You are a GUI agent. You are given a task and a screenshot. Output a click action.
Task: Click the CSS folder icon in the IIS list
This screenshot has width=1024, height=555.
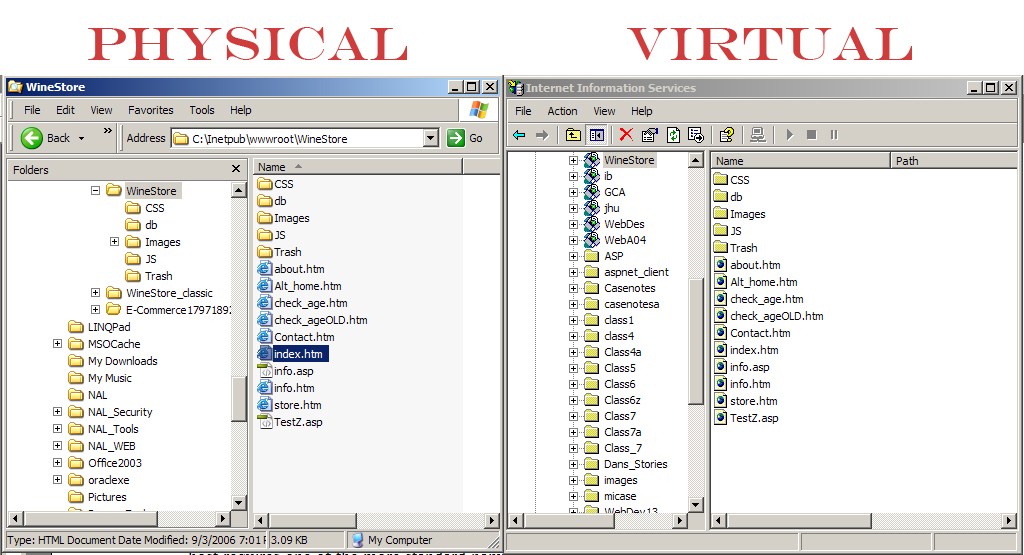click(720, 180)
